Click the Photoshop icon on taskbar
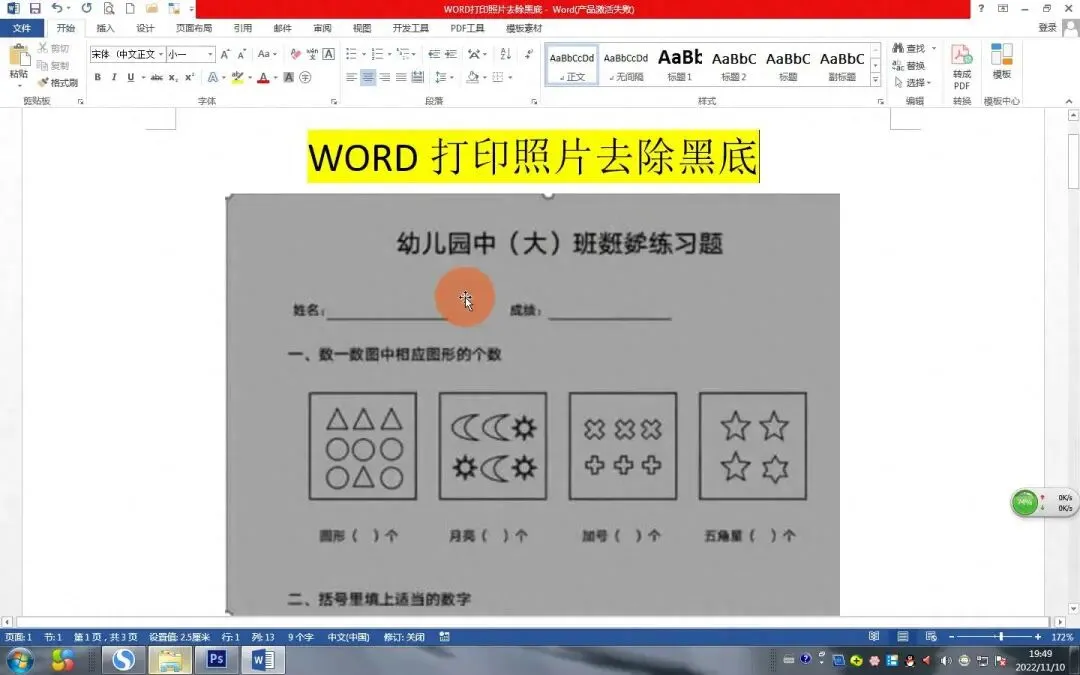 tap(216, 659)
